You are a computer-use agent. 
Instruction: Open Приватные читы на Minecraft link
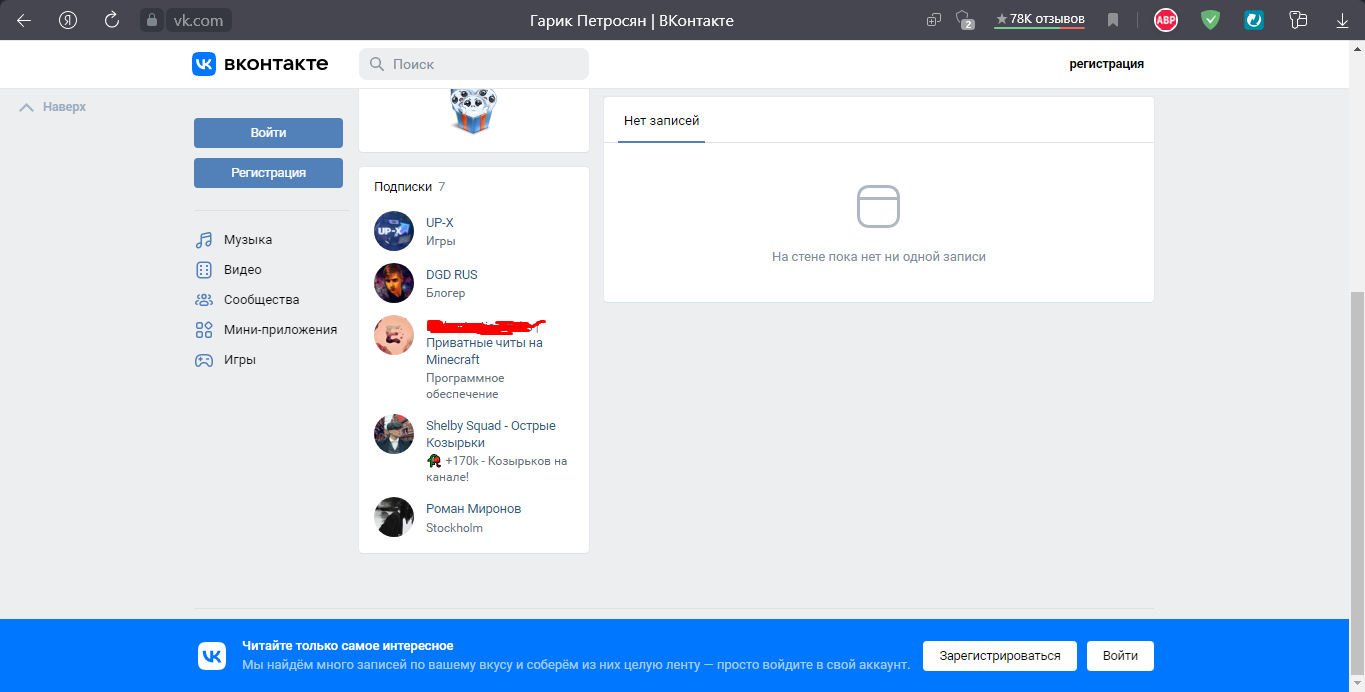click(484, 351)
